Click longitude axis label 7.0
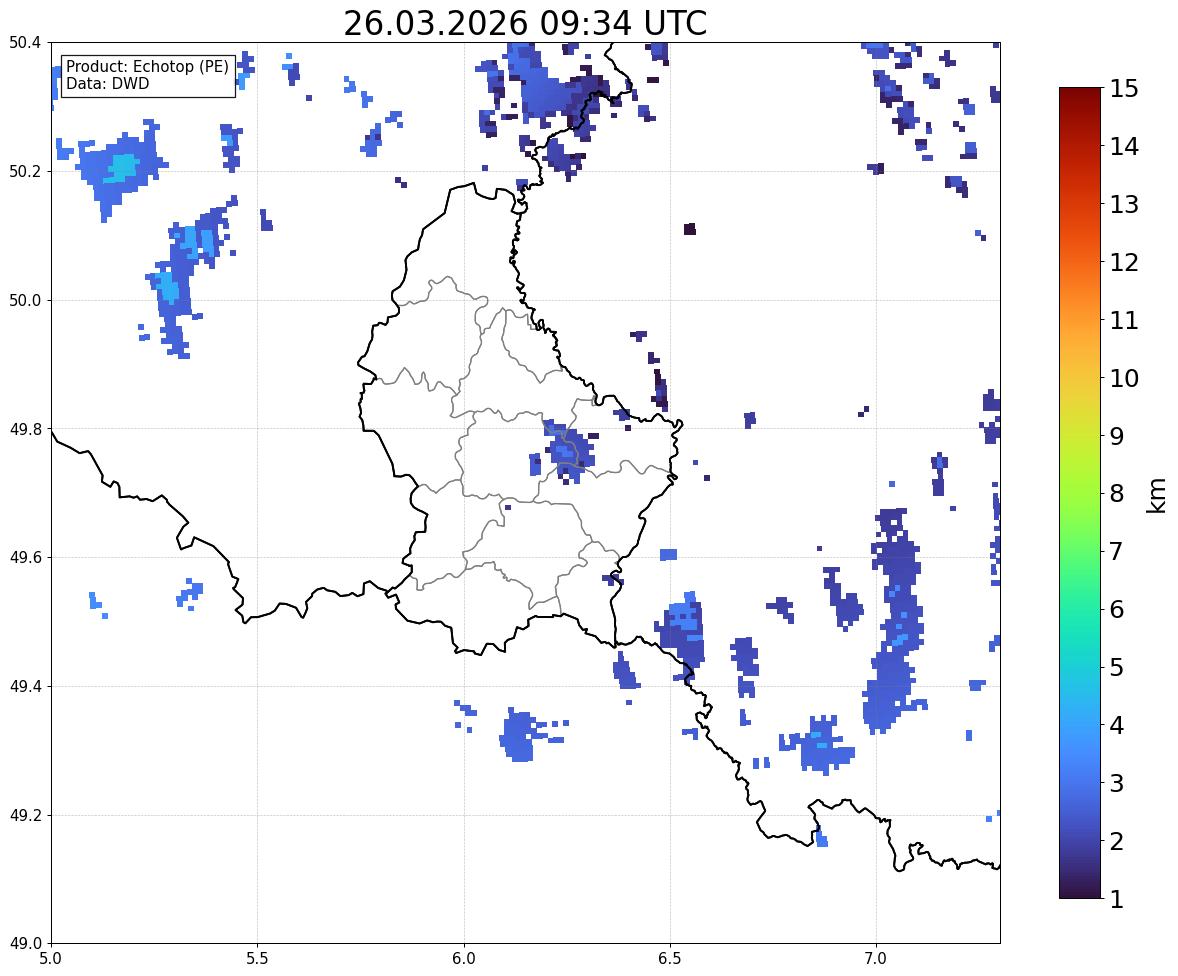The image size is (1178, 976). tap(876, 959)
